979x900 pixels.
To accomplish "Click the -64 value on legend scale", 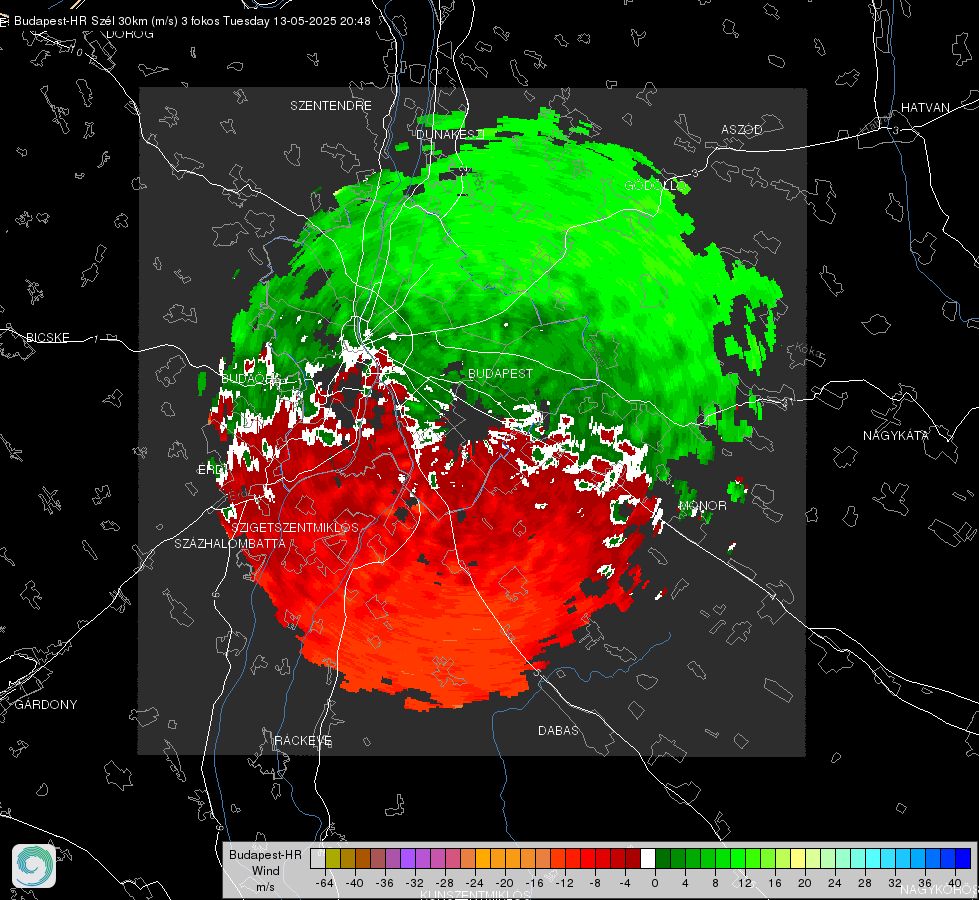I will [325, 883].
